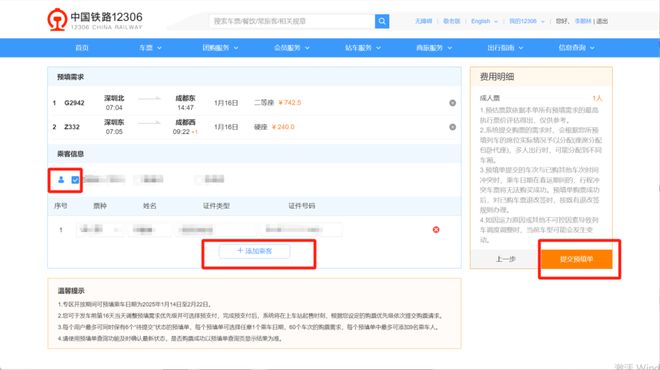Open the 我的12306 account dropdown
The width and height of the screenshot is (660, 370).
[527, 21]
